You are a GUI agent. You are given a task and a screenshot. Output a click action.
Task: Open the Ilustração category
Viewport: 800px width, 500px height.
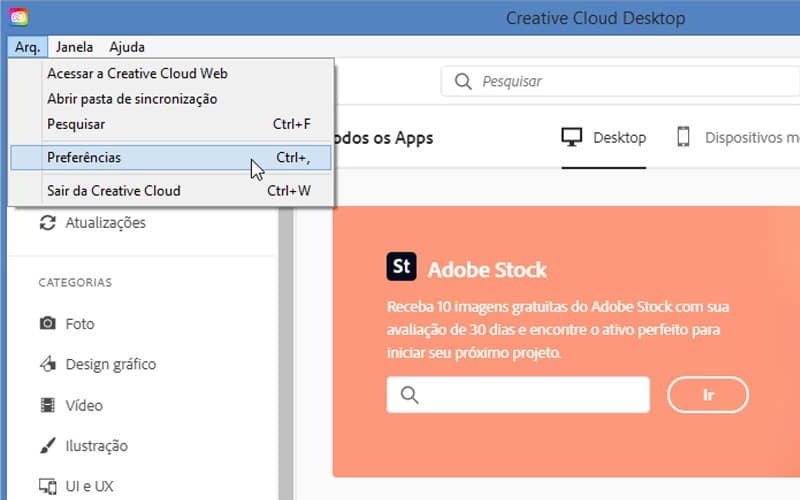[84, 446]
